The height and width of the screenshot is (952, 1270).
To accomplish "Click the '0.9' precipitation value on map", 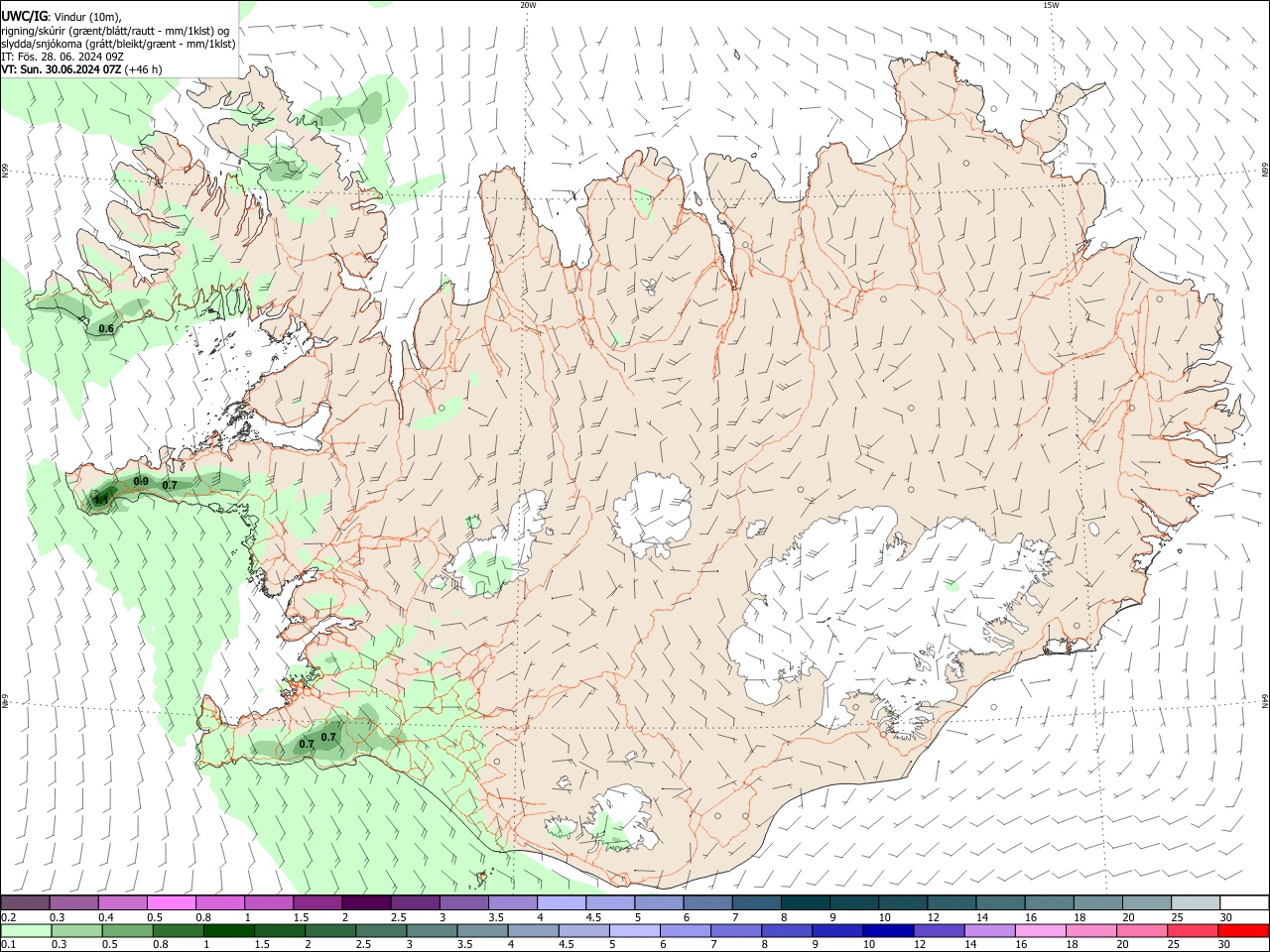I will click(141, 482).
